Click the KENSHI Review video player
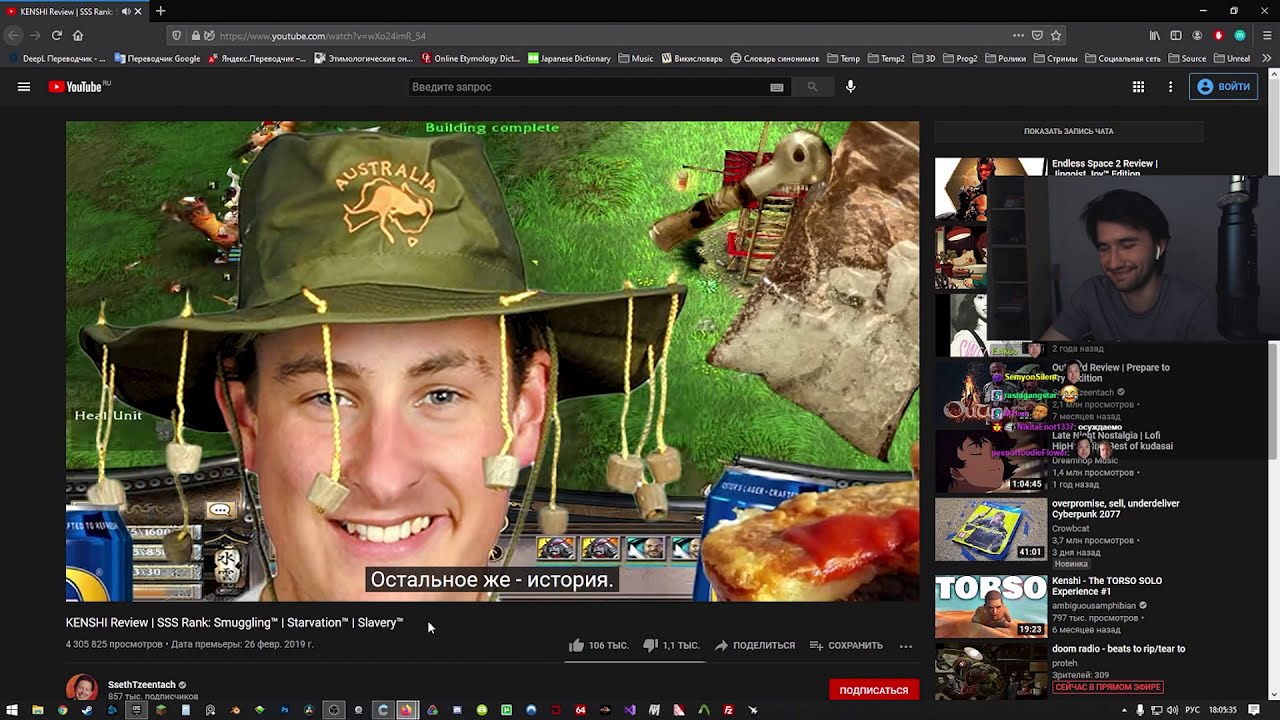Image resolution: width=1280 pixels, height=720 pixels. click(x=492, y=361)
